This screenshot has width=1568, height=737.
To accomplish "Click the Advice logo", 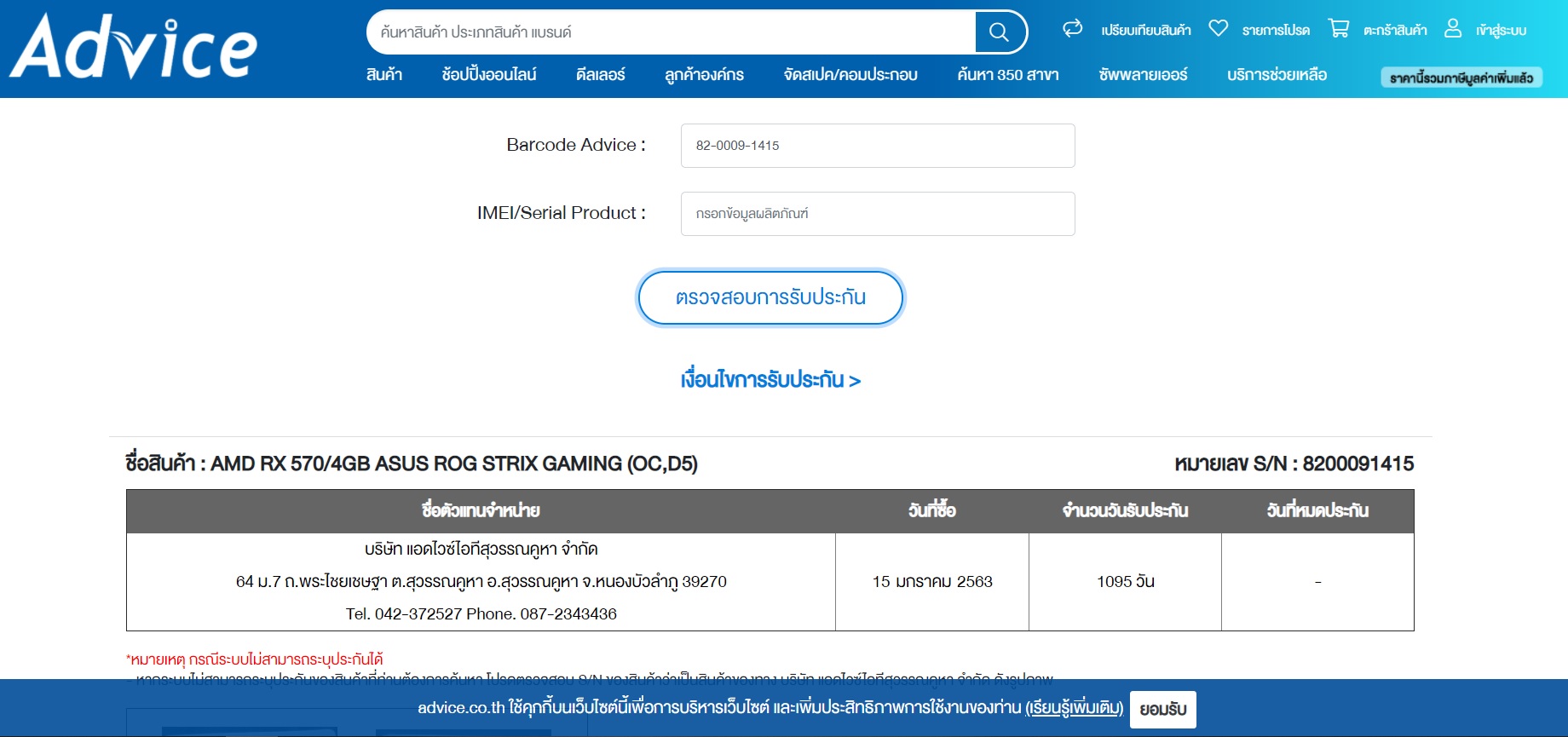I will point(133,47).
